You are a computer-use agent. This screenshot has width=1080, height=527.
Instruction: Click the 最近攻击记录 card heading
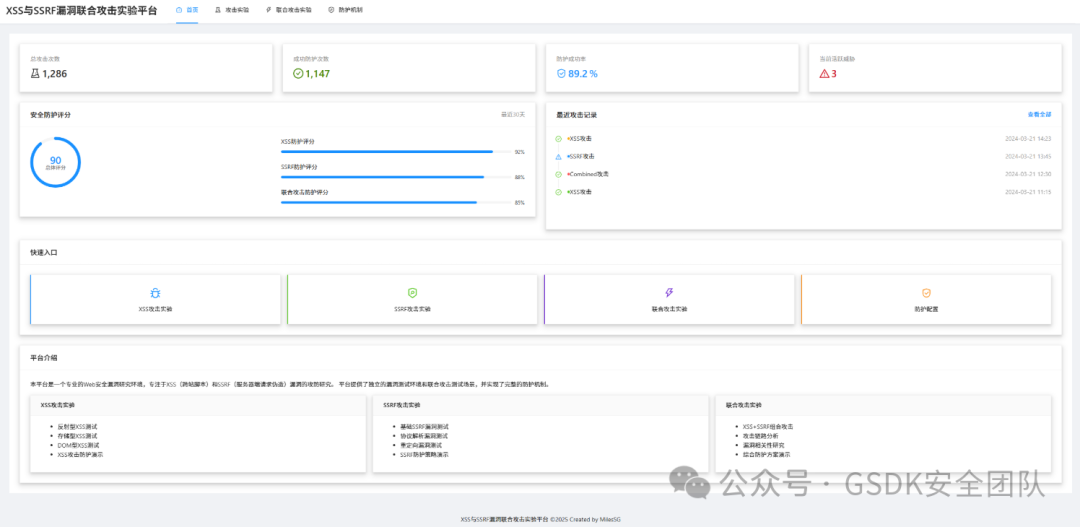click(577, 115)
